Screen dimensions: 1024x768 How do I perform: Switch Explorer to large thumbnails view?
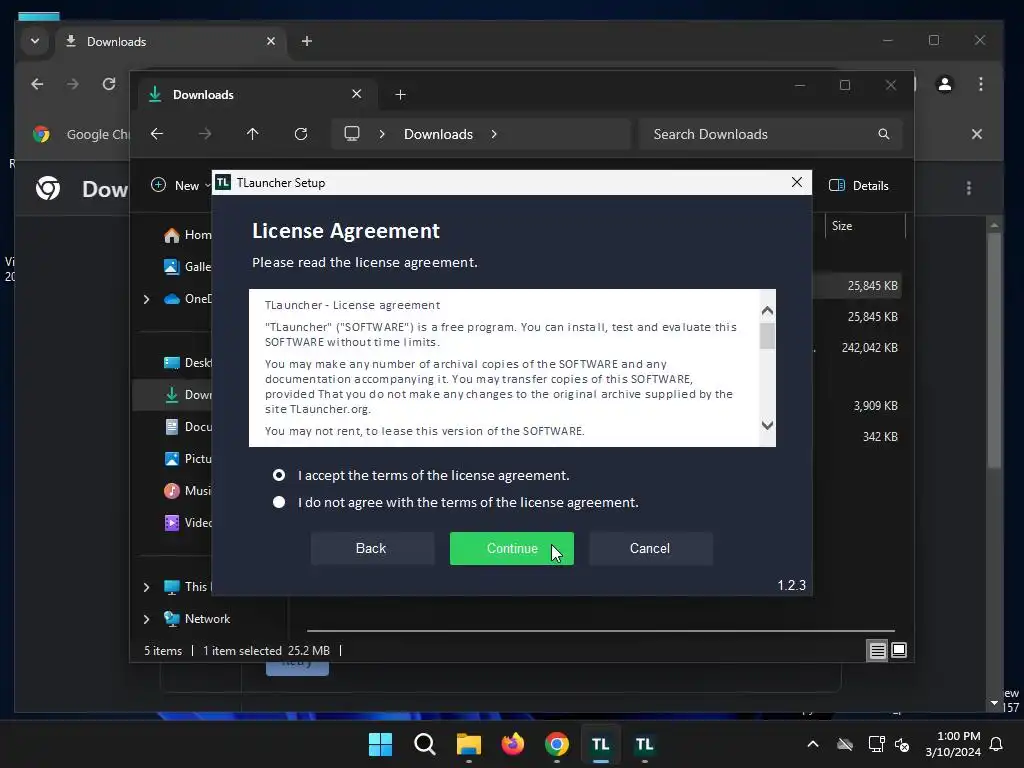(x=899, y=650)
